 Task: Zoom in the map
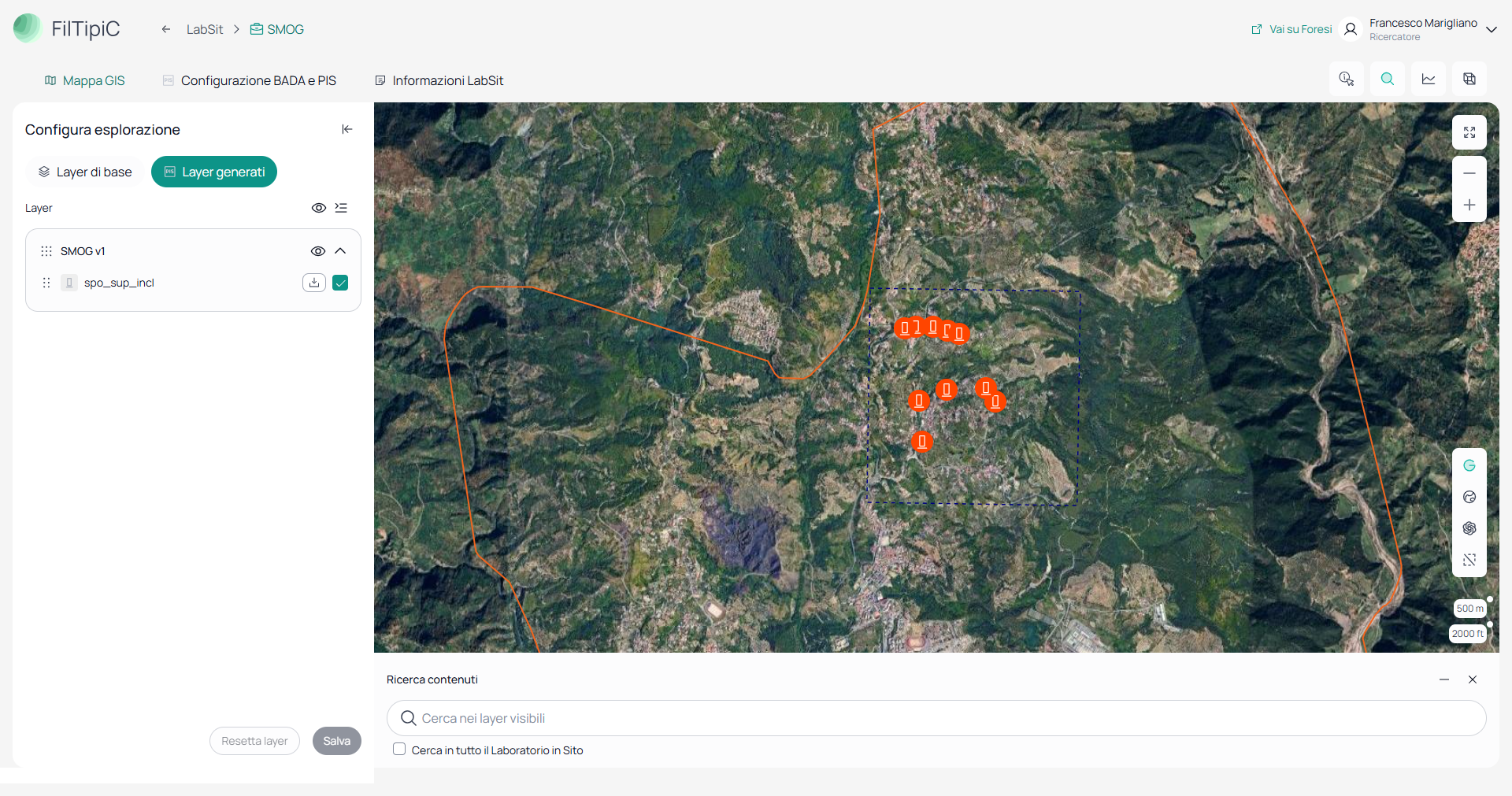pos(1469,205)
